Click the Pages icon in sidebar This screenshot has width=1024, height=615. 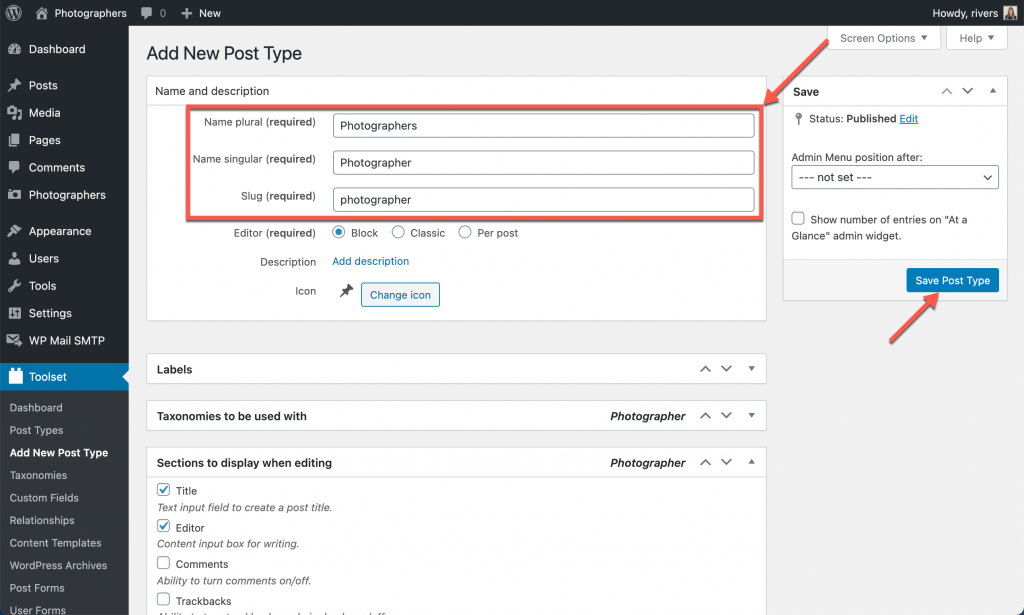[x=14, y=140]
